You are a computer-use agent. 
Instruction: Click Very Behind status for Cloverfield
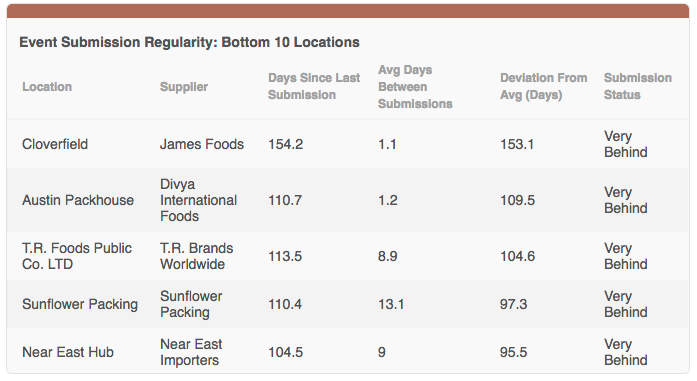coord(625,144)
